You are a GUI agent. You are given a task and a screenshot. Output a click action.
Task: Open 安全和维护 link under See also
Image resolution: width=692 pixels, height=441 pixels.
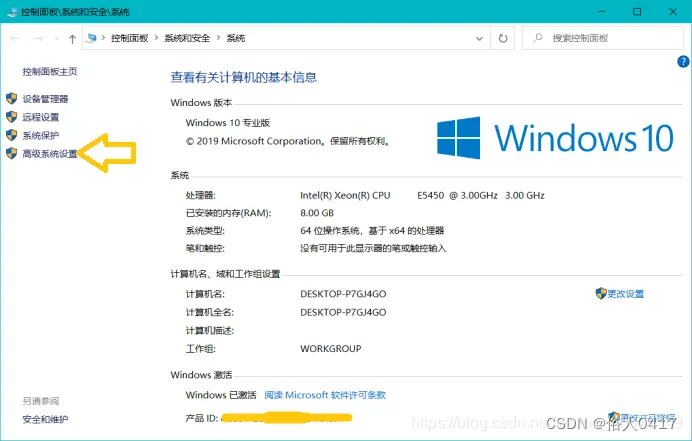click(45, 419)
